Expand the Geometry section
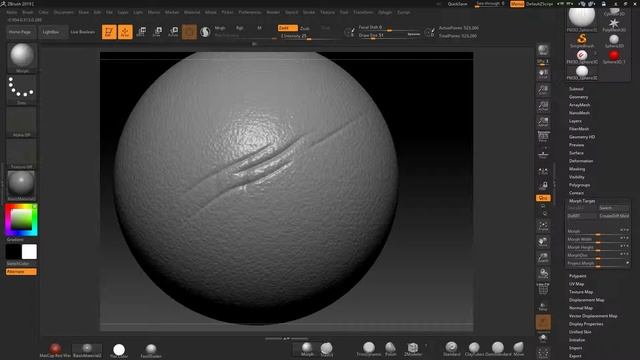Screen dimensions: 640x360 (x=578, y=97)
